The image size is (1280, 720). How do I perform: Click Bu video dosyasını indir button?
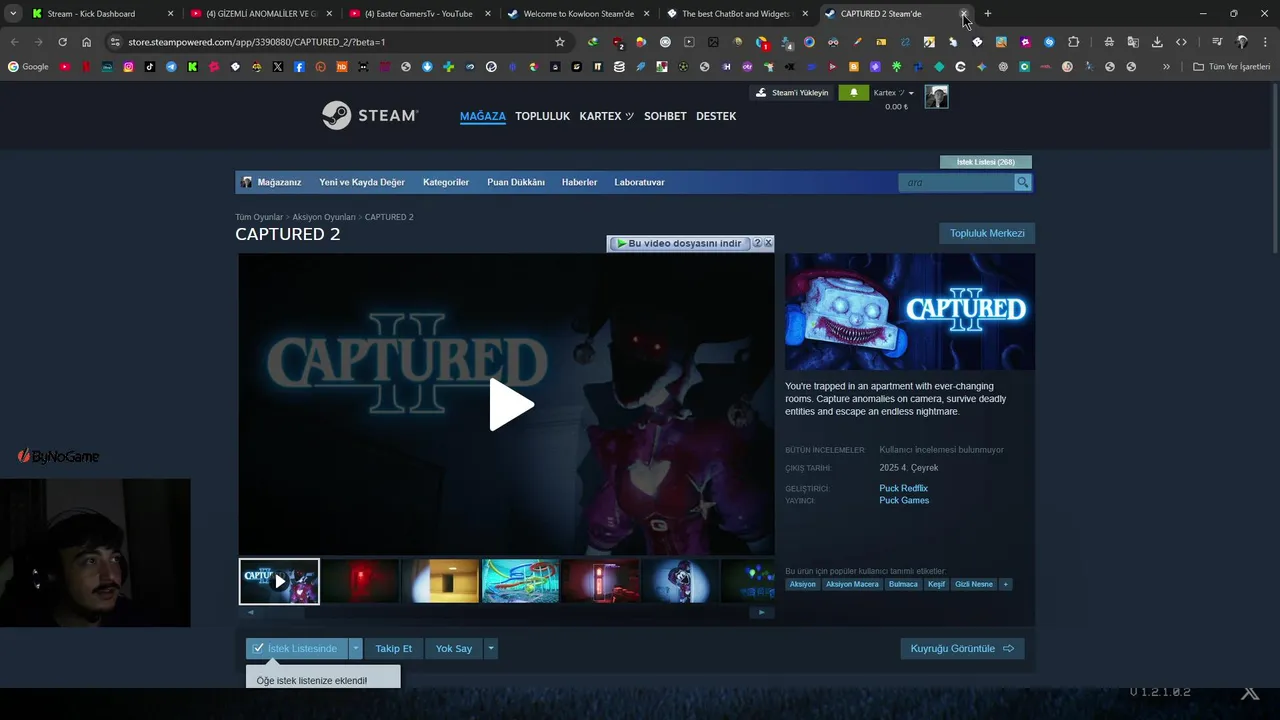680,243
